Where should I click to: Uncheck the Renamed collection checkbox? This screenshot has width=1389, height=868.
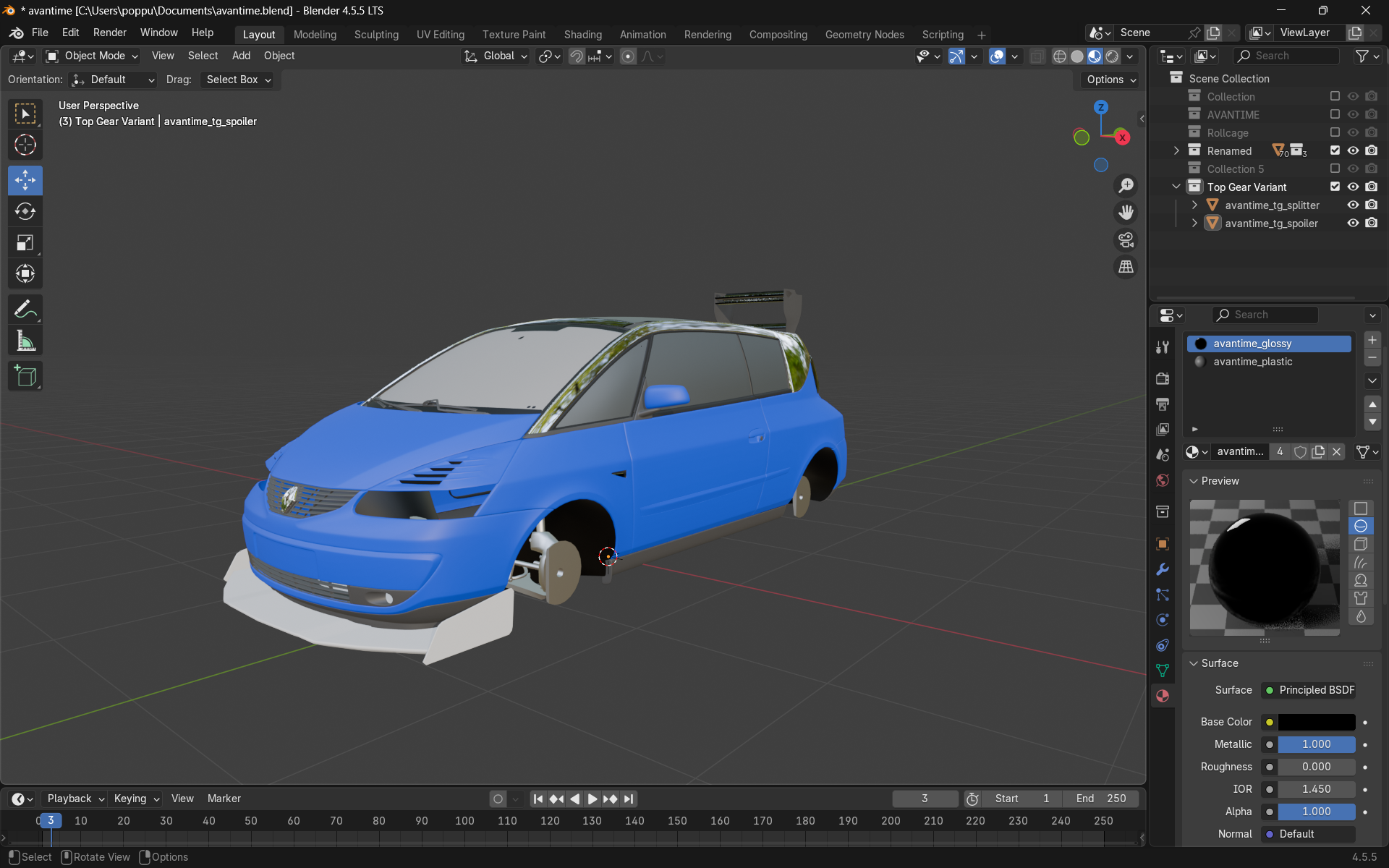tap(1335, 150)
